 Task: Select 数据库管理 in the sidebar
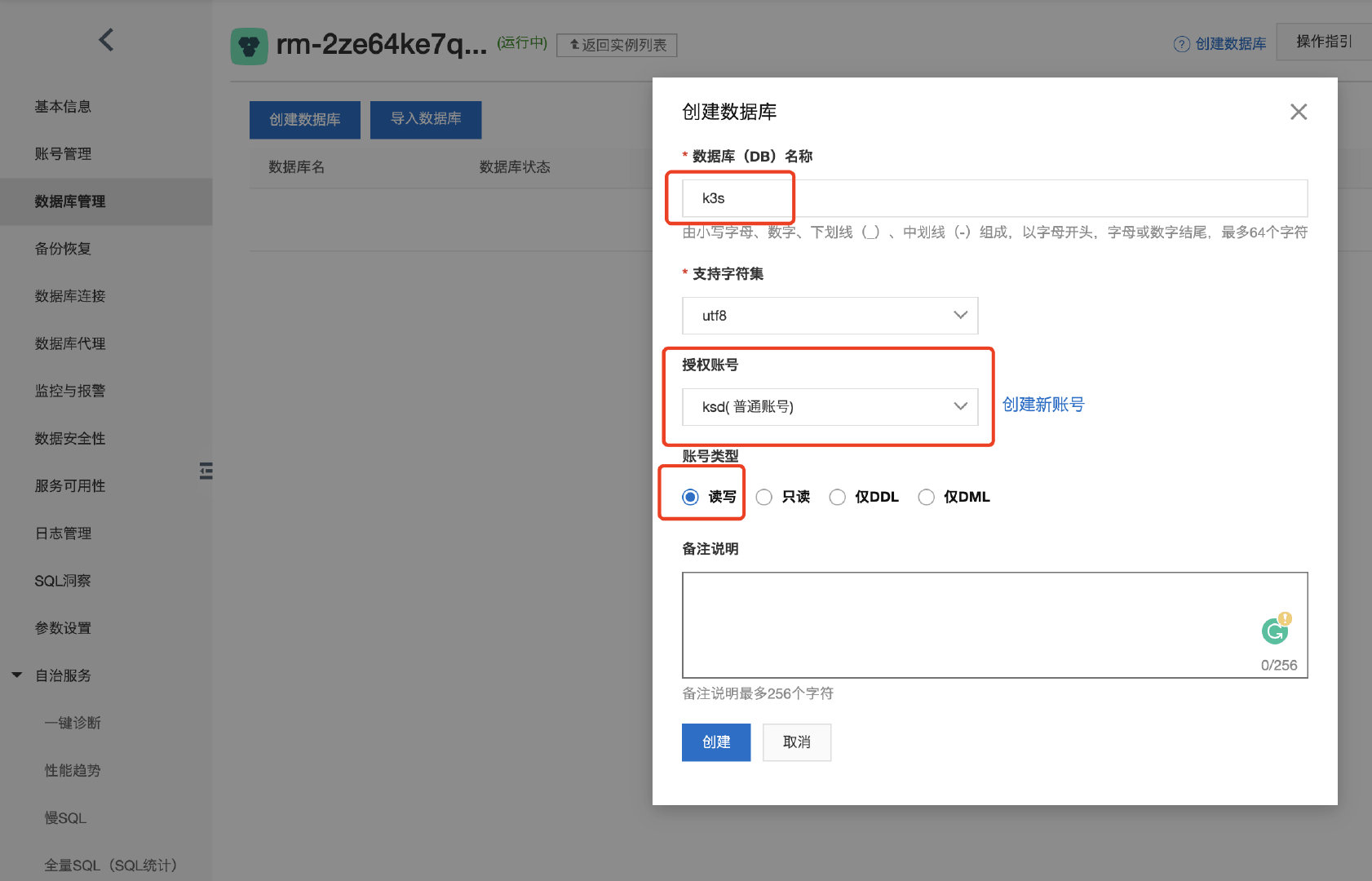click(x=70, y=201)
